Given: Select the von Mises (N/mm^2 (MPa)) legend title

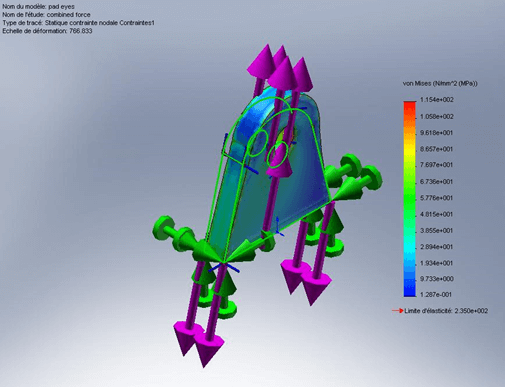Looking at the screenshot, I should coord(440,83).
